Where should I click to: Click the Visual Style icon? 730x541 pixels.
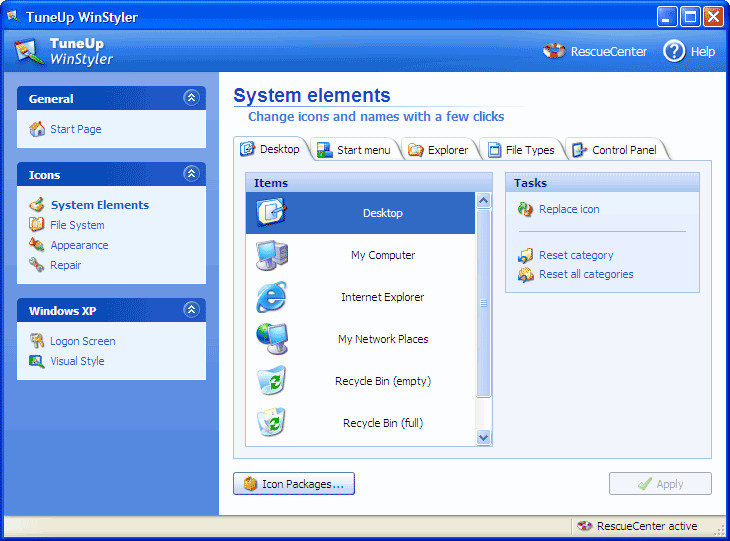37,361
